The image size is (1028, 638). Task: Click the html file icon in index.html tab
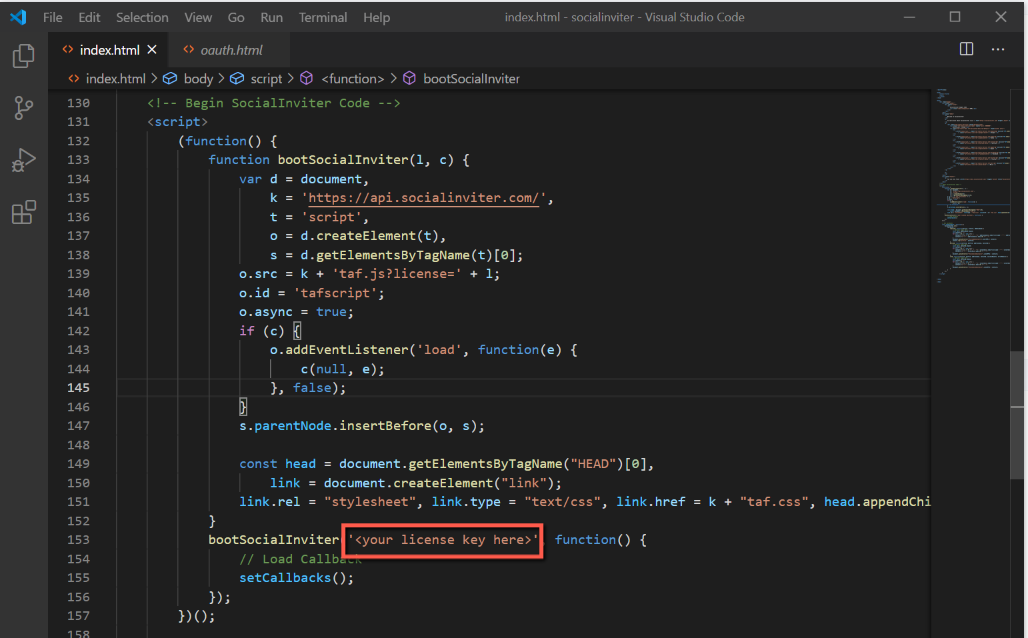(68, 49)
